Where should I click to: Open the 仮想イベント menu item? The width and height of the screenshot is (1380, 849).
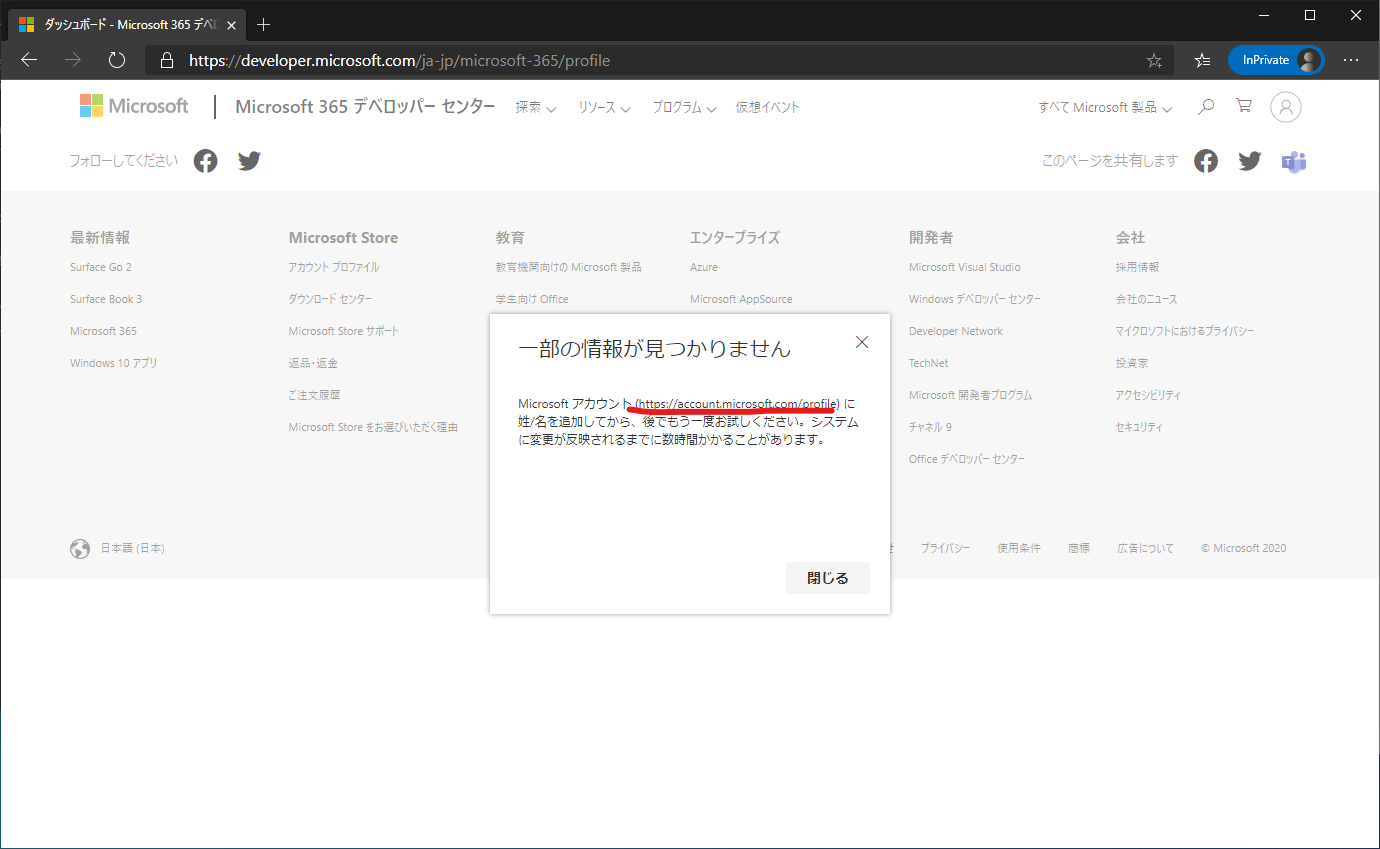point(768,107)
